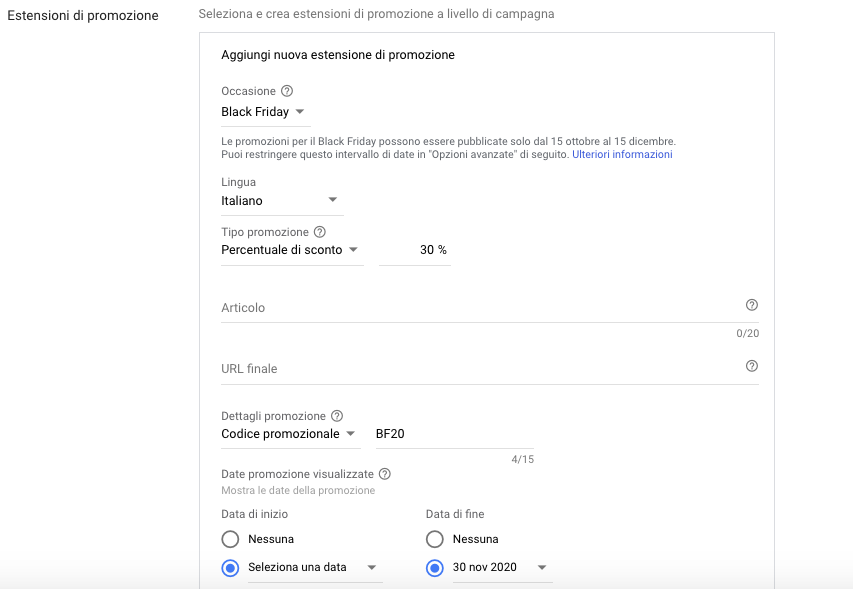Screen dimensions: 853x589
Task: Select Nessuna under Data di inizio
Action: [x=230, y=539]
